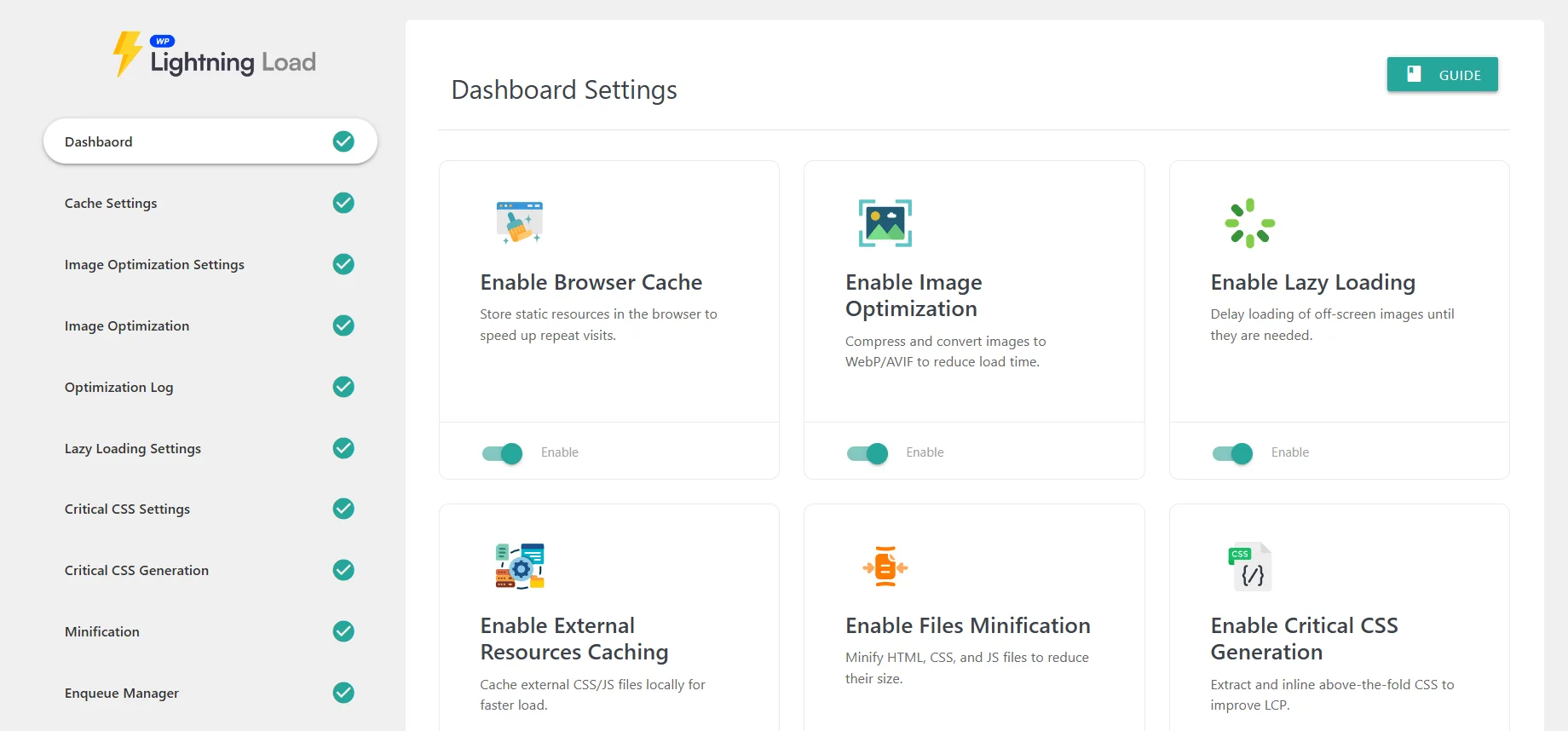Click the checkmark icon beside Enqueue Manager
Viewport: 1568px width, 731px height.
[x=343, y=693]
